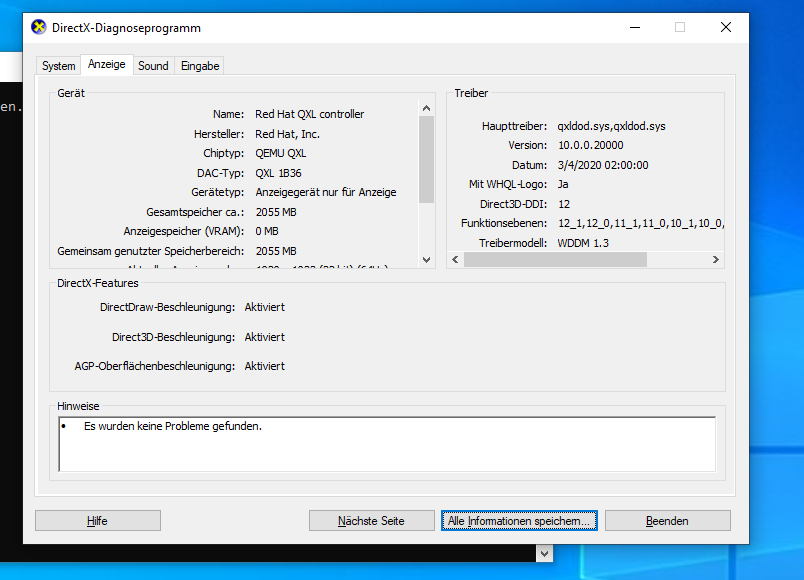Switch to the System tab
The image size is (804, 580).
click(x=58, y=66)
